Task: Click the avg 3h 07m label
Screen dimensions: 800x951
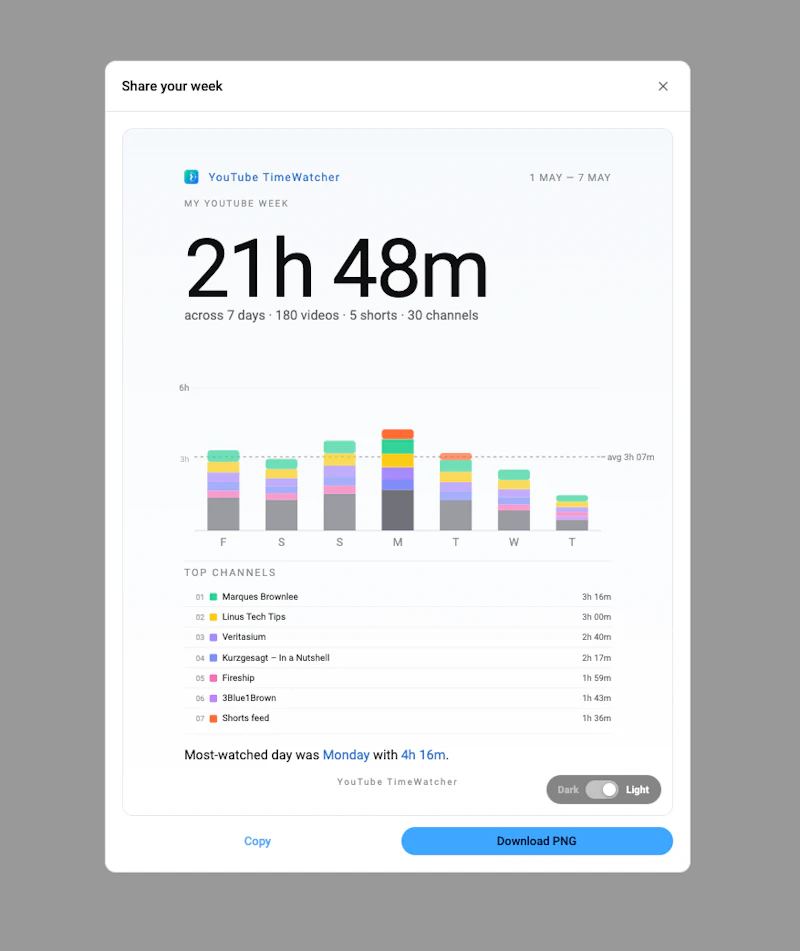Action: pyautogui.click(x=631, y=457)
